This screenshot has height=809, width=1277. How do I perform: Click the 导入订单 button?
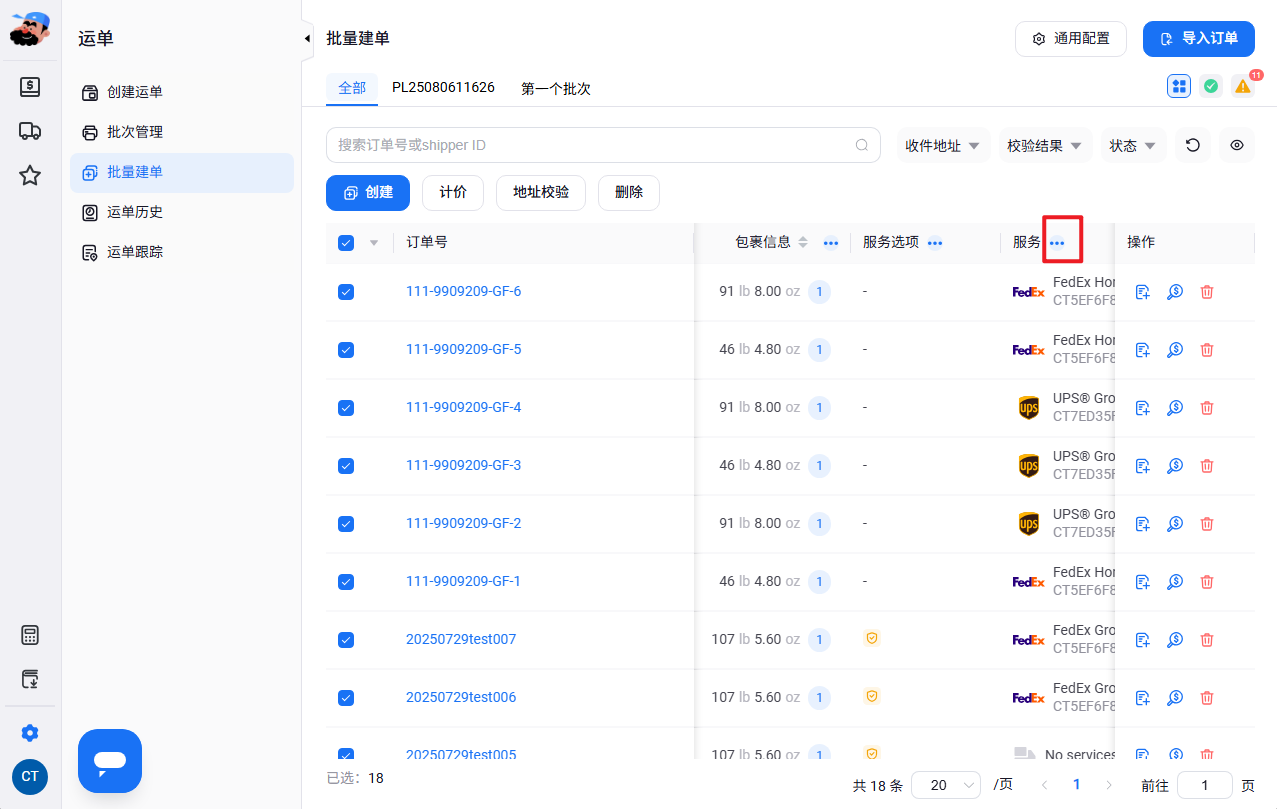pyautogui.click(x=1199, y=39)
